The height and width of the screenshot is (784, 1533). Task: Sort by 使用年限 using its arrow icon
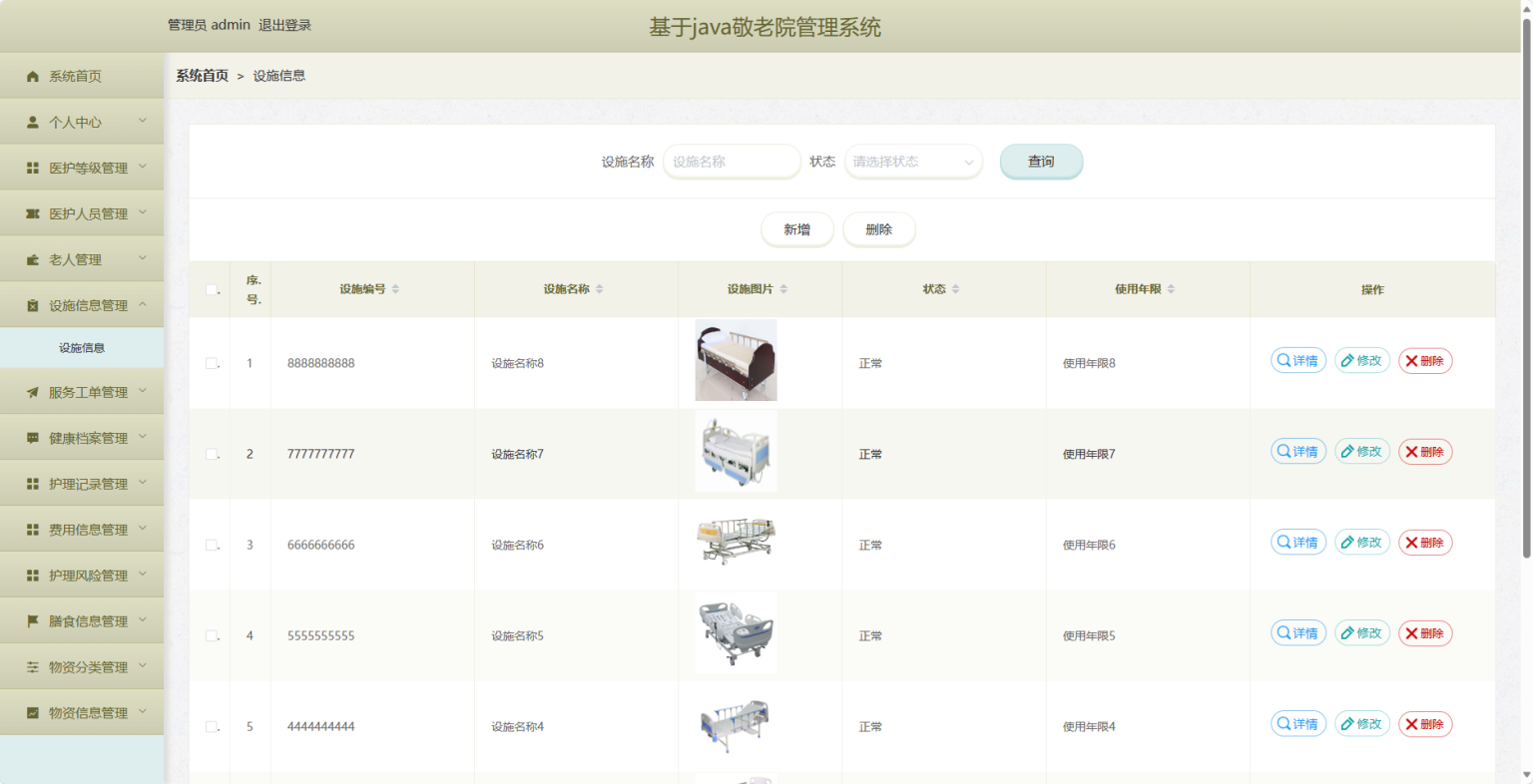[1171, 289]
